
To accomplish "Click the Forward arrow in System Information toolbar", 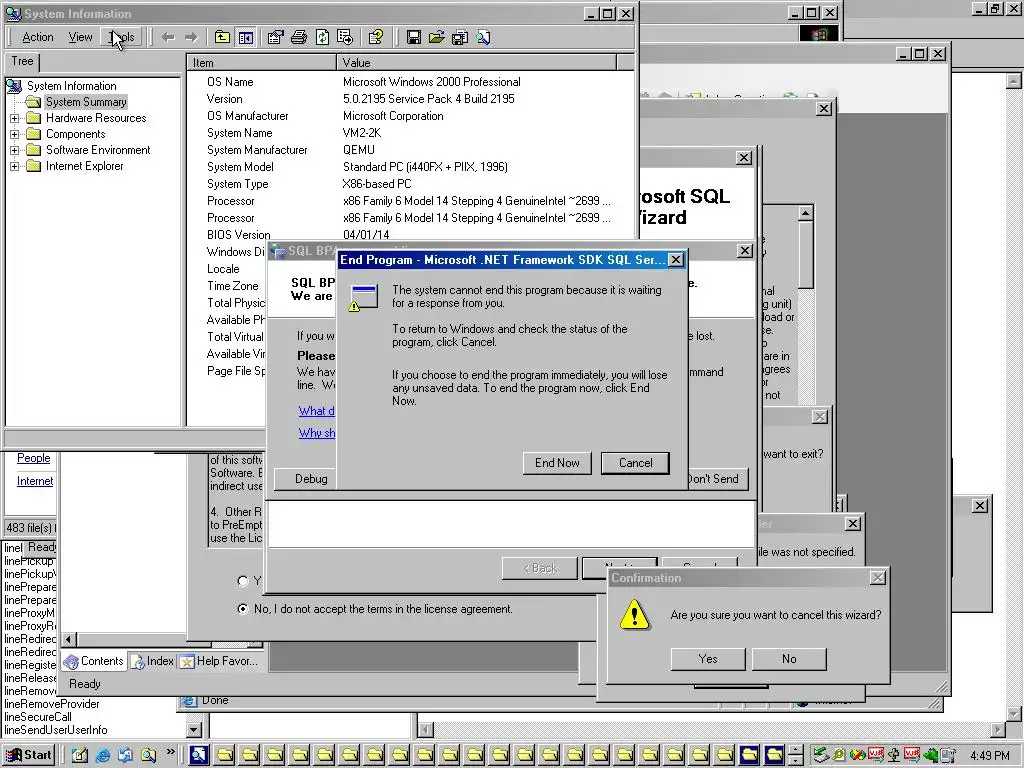I will point(191,37).
